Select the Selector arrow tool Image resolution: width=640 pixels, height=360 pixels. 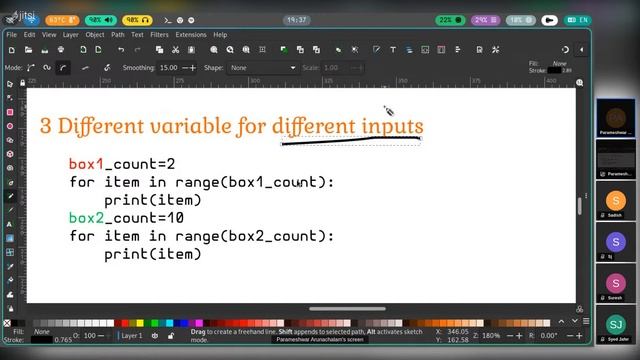click(x=10, y=84)
